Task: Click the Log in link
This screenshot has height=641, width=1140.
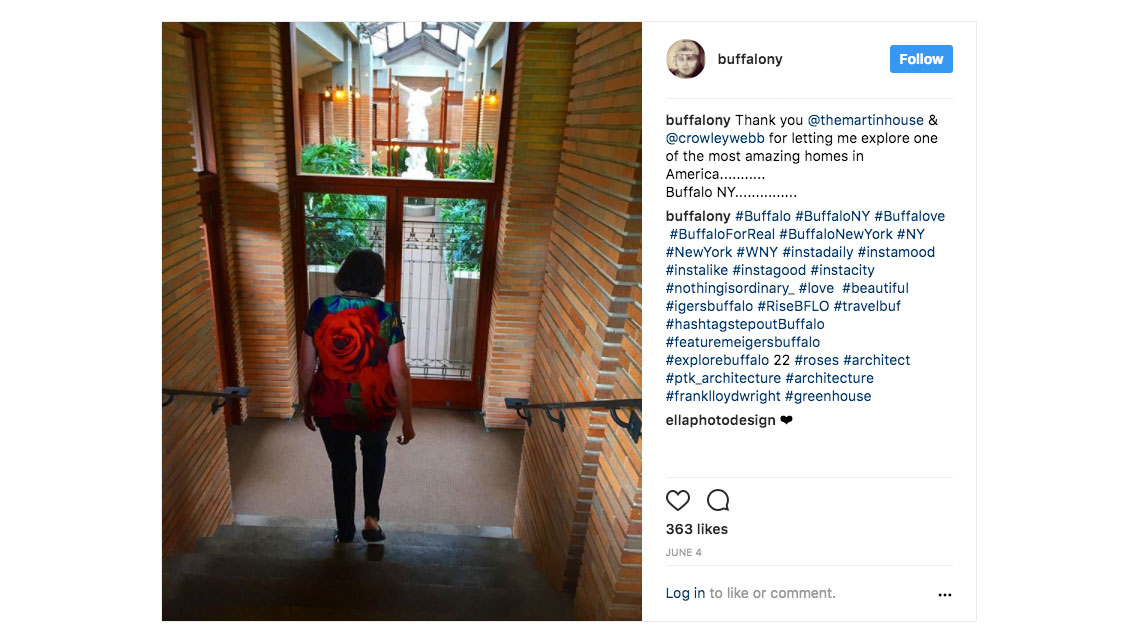Action: click(x=685, y=593)
